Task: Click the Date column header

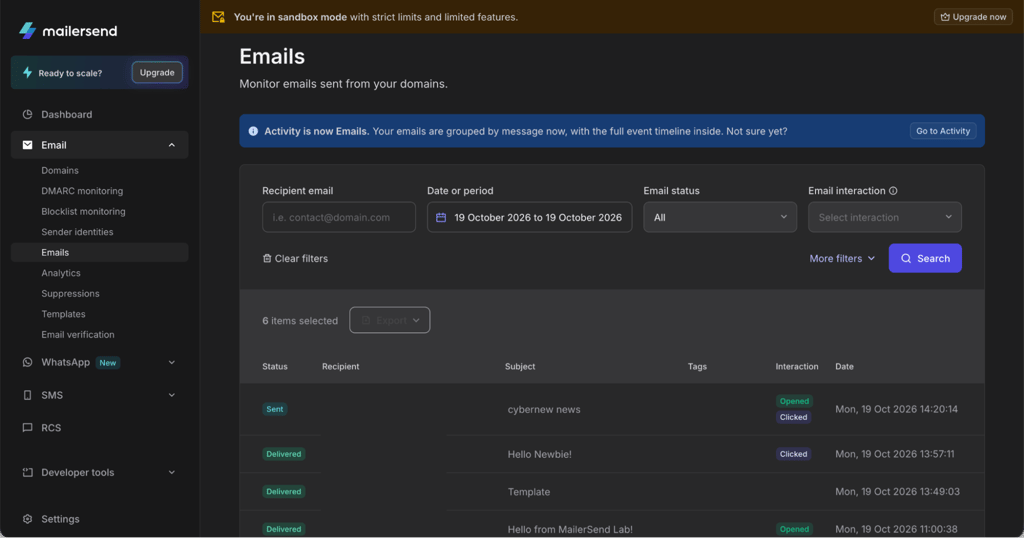Action: coord(844,367)
